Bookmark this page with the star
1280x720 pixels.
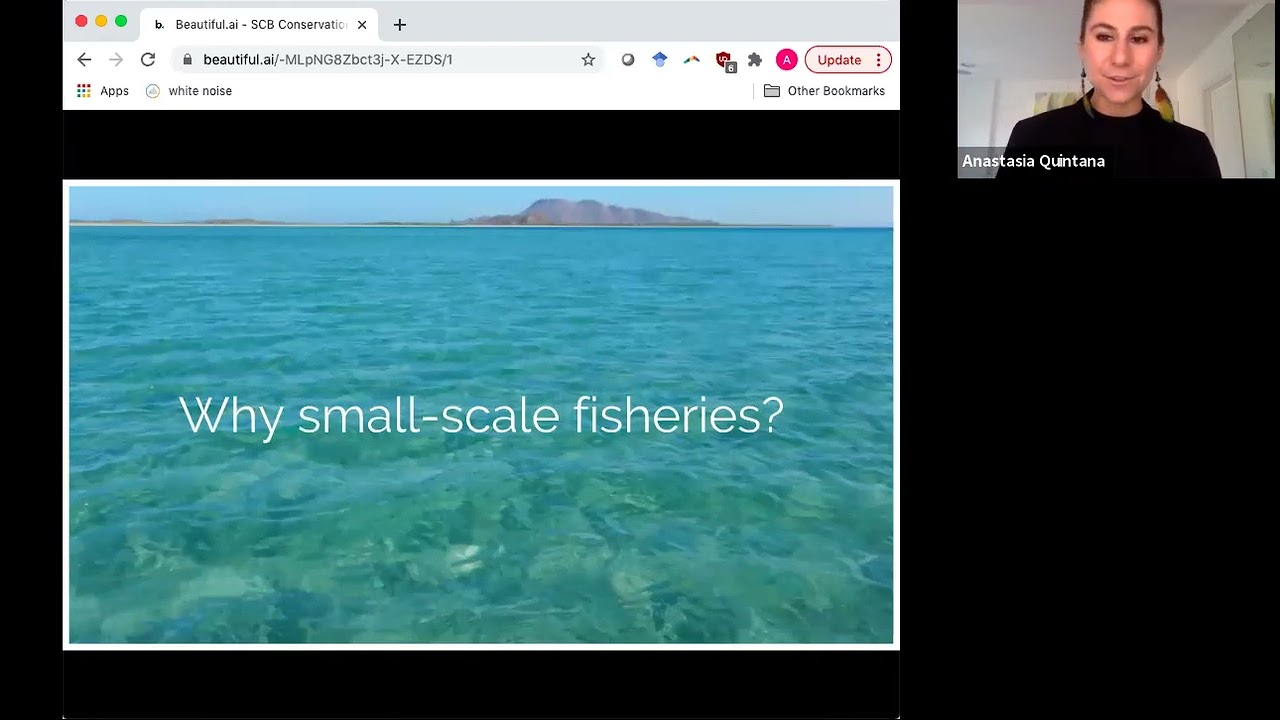click(588, 60)
